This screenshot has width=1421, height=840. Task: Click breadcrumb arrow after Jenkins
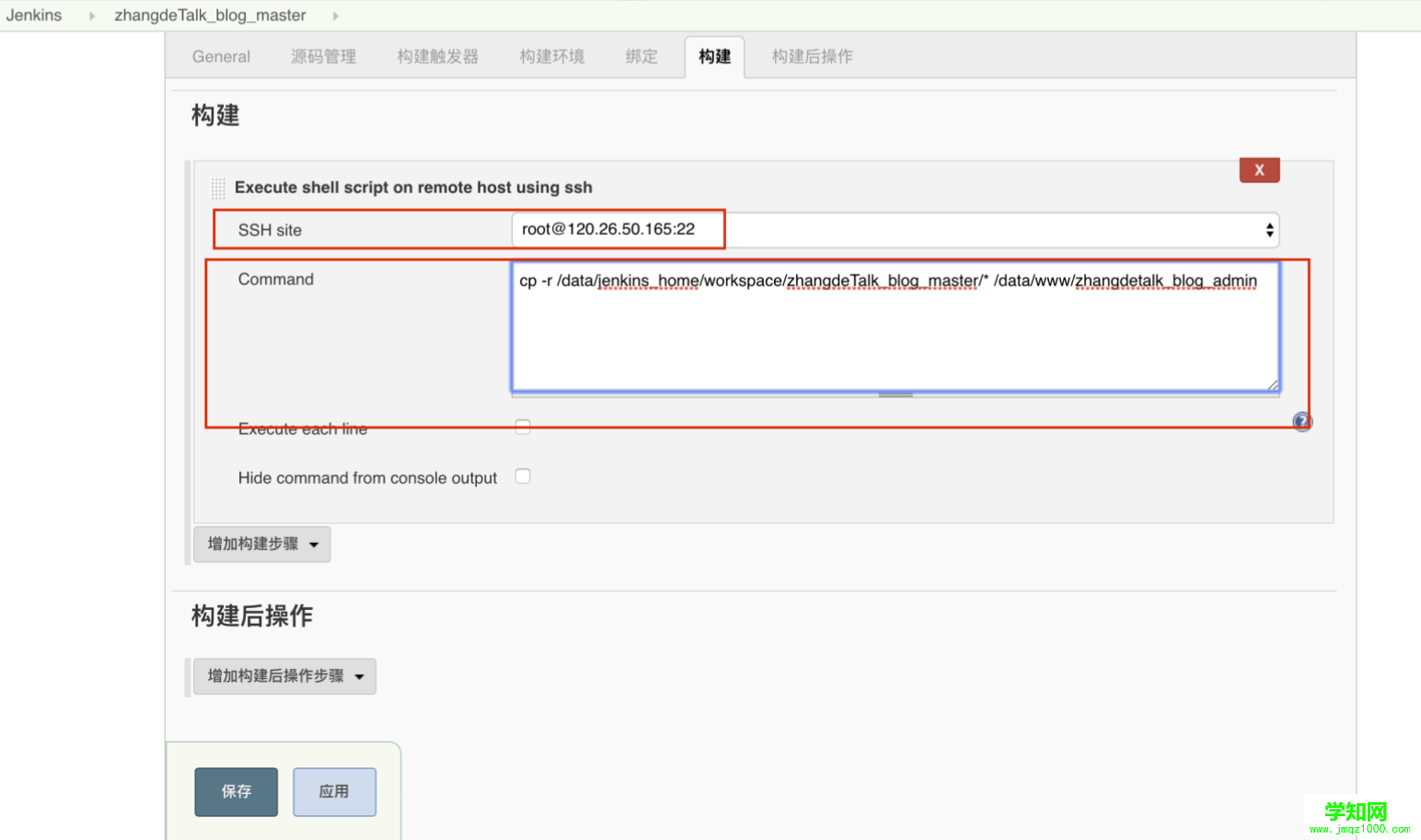(92, 16)
